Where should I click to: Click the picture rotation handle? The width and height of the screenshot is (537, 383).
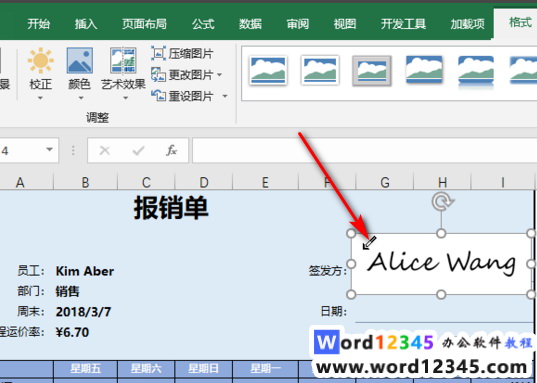442,202
